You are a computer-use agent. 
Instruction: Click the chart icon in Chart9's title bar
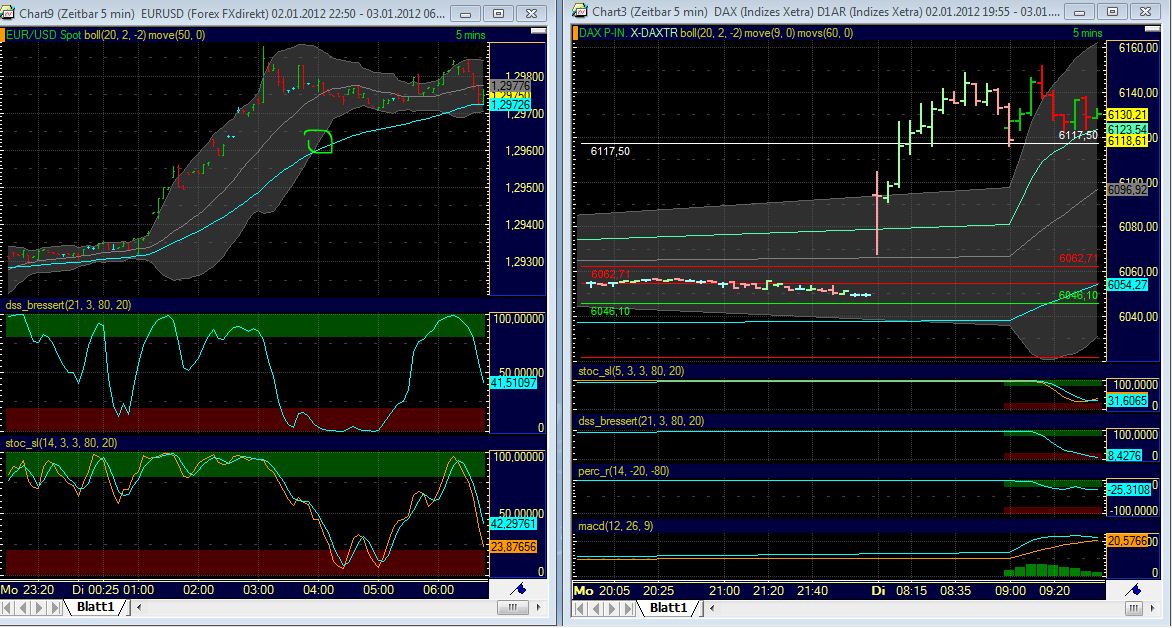[9, 14]
